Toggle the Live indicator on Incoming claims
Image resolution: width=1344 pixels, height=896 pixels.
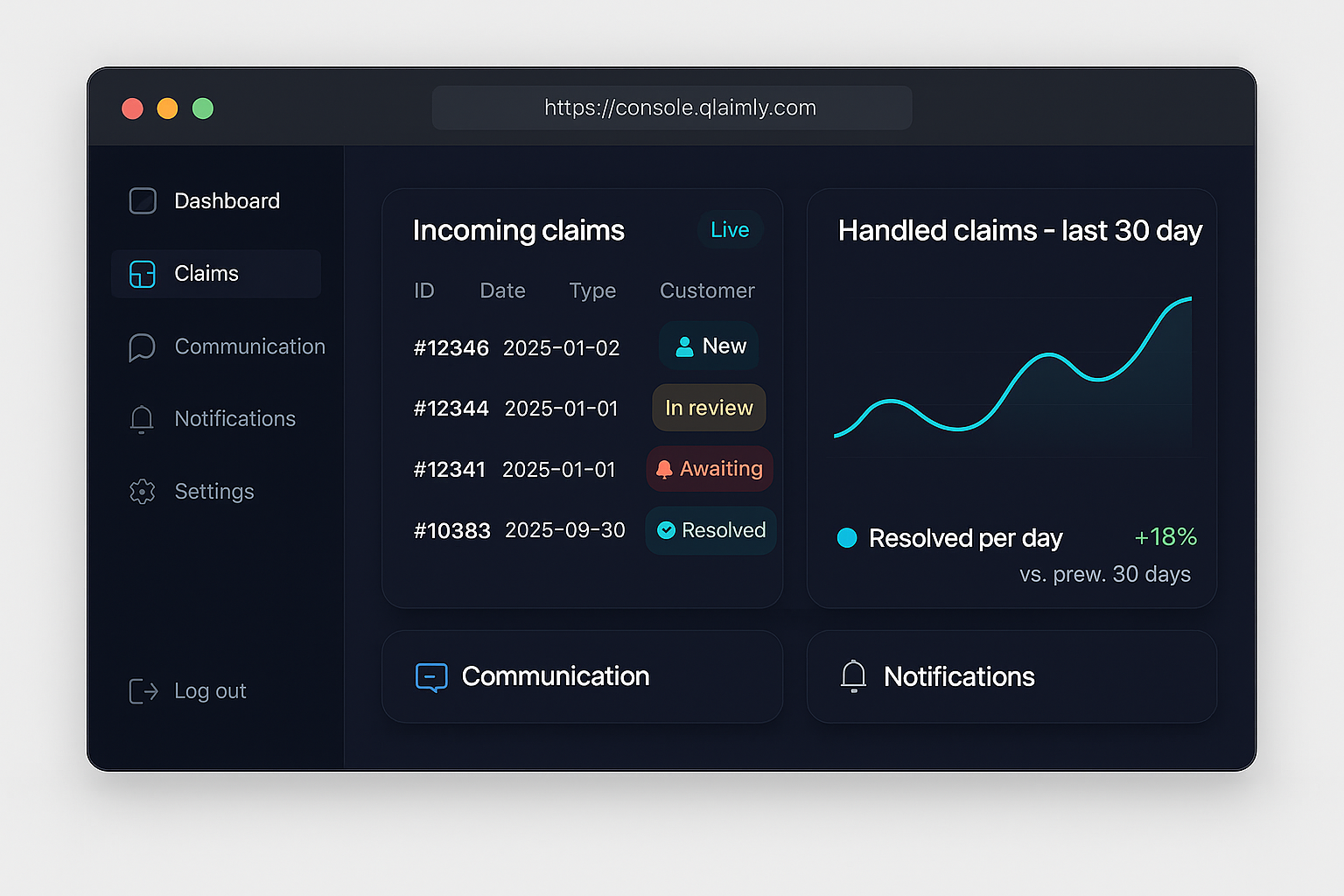(x=730, y=229)
